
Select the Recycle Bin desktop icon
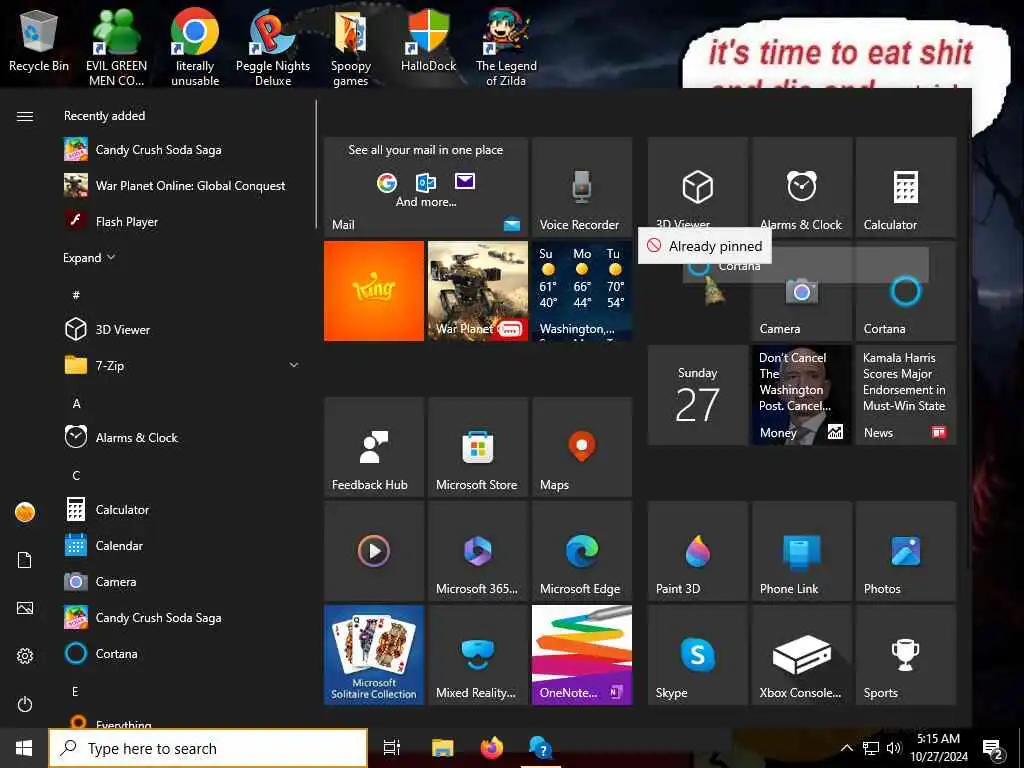click(x=39, y=40)
